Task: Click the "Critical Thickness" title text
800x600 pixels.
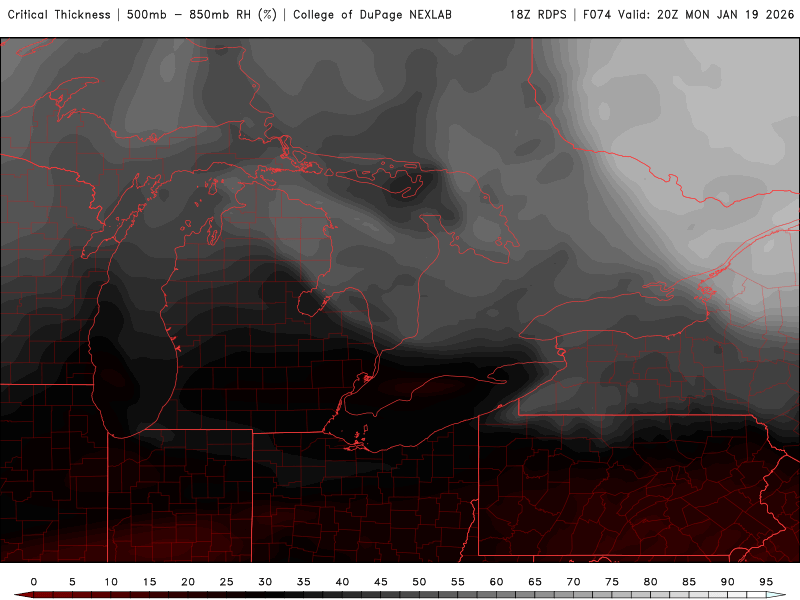Action: coord(59,15)
